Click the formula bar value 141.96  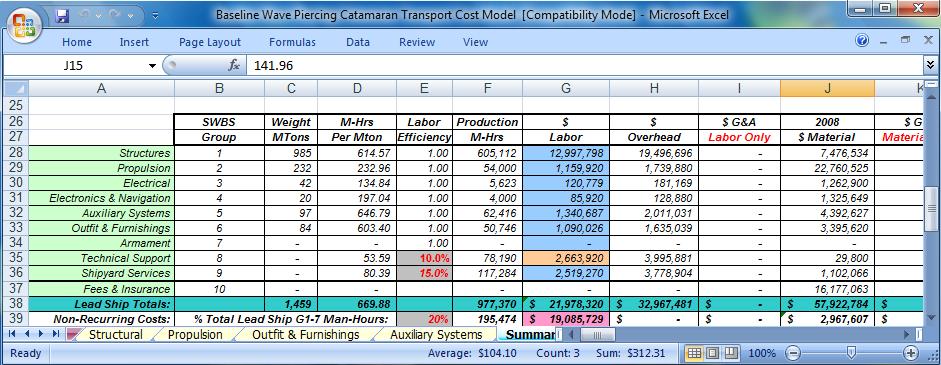(x=274, y=65)
